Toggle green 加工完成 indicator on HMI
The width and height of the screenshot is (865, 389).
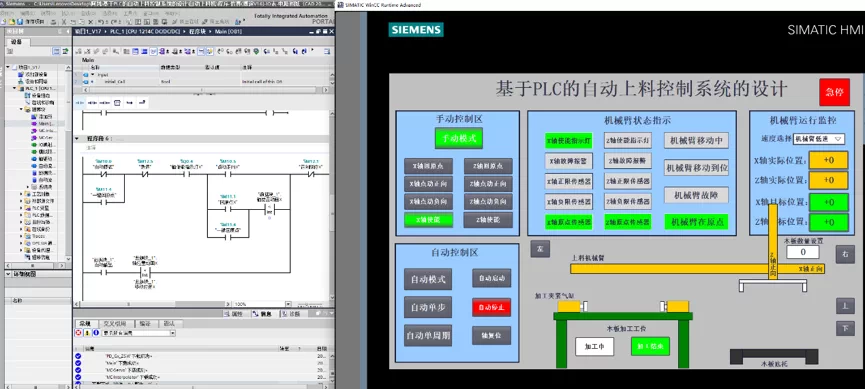click(x=650, y=347)
